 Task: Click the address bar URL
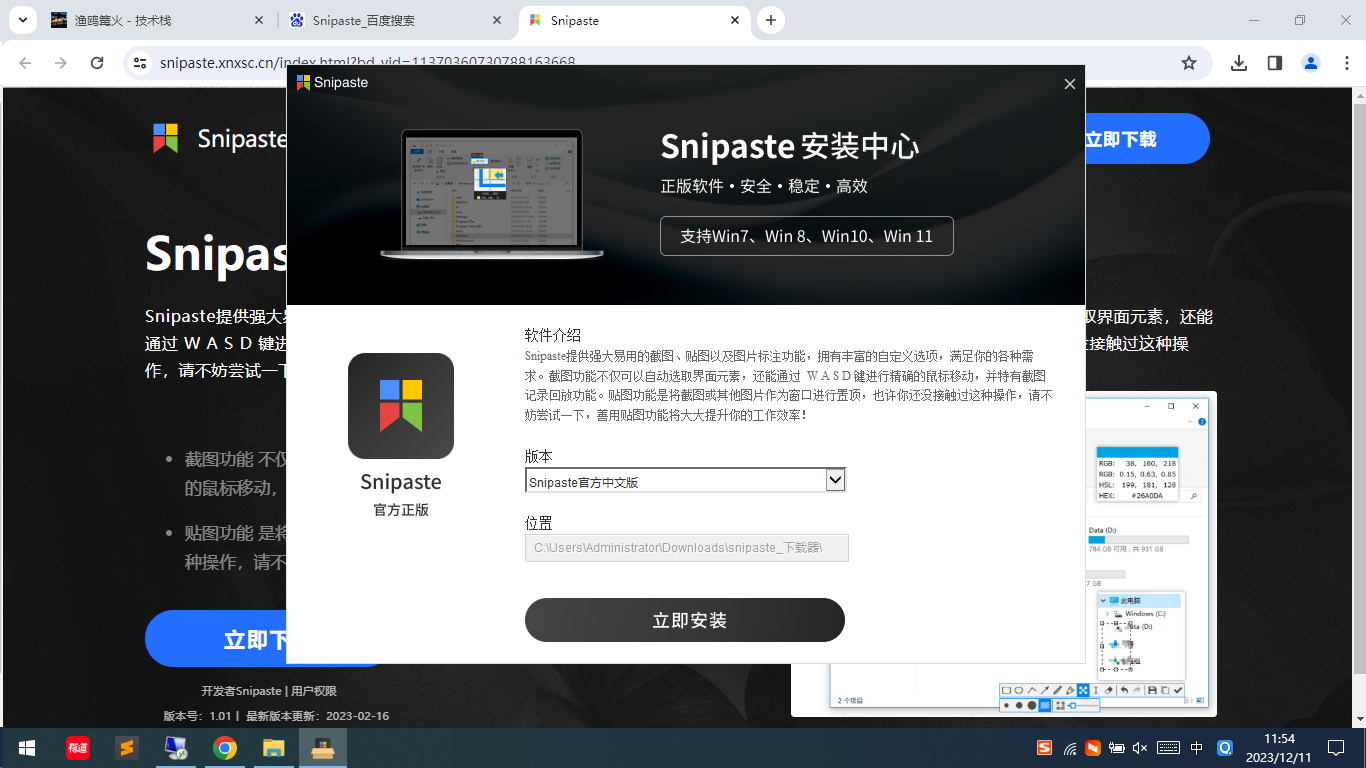[x=368, y=62]
